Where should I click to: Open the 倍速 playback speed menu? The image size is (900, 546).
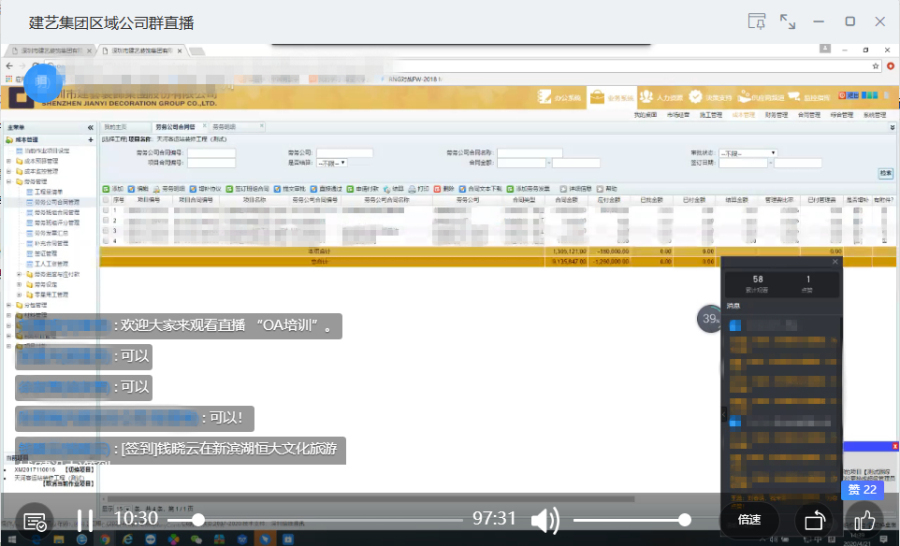(x=749, y=519)
